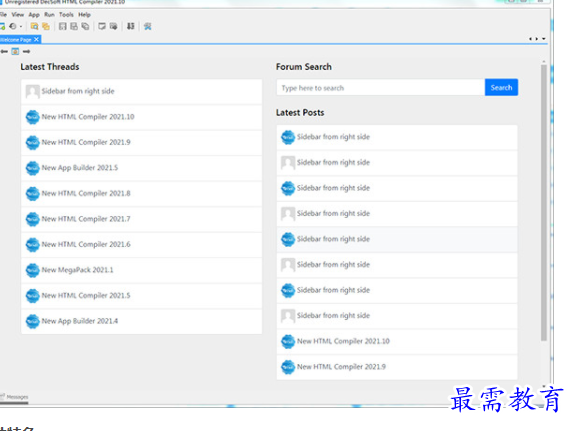This screenshot has height=431, width=572.
Task: Close the Welcome Page tab
Action: [x=36, y=39]
